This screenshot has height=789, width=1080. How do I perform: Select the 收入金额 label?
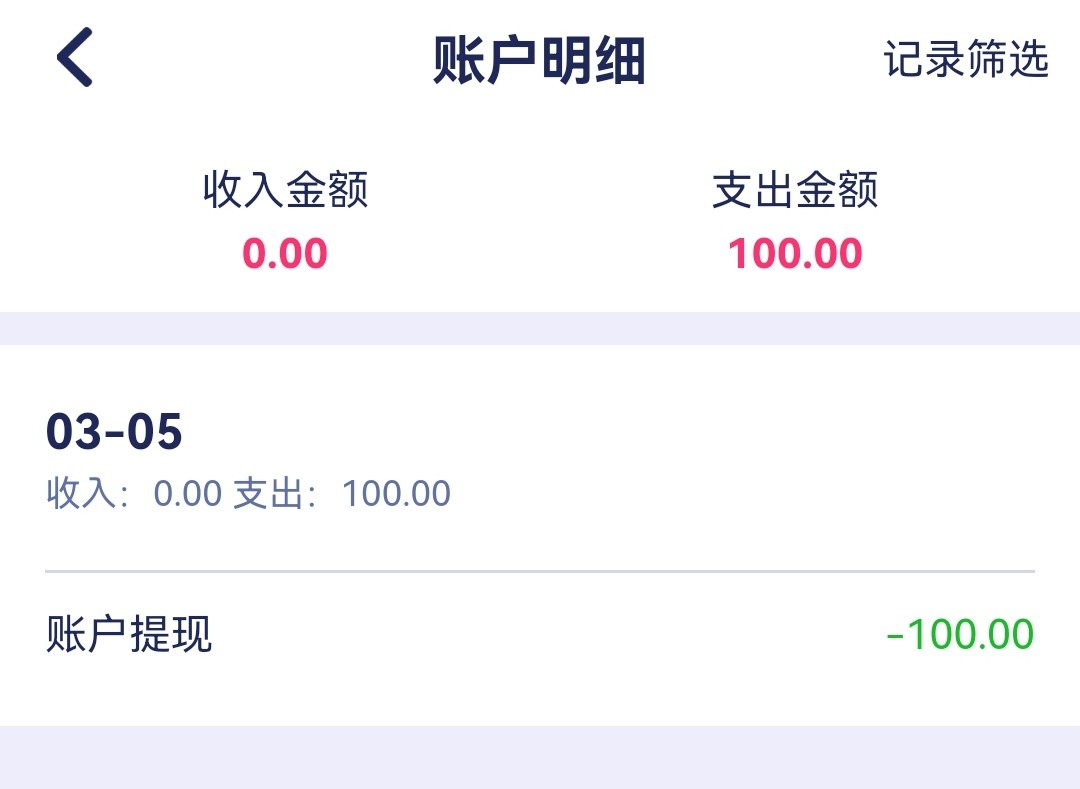pyautogui.click(x=285, y=189)
